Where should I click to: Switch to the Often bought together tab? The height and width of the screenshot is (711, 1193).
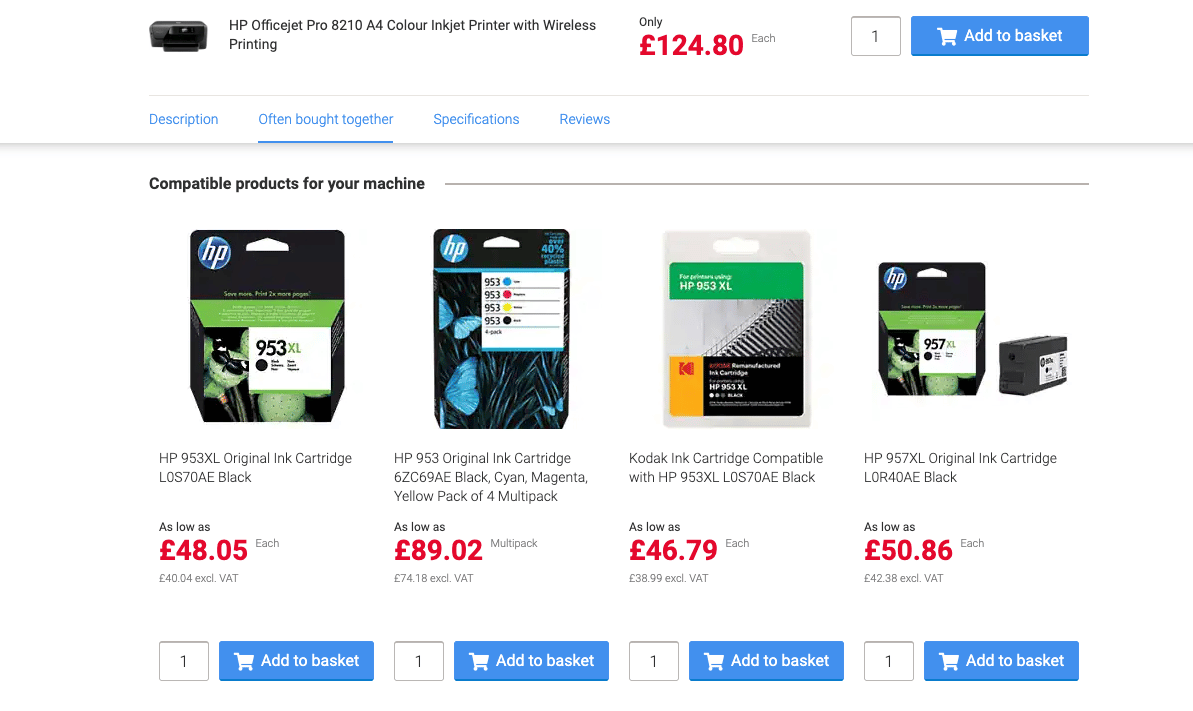pos(326,119)
